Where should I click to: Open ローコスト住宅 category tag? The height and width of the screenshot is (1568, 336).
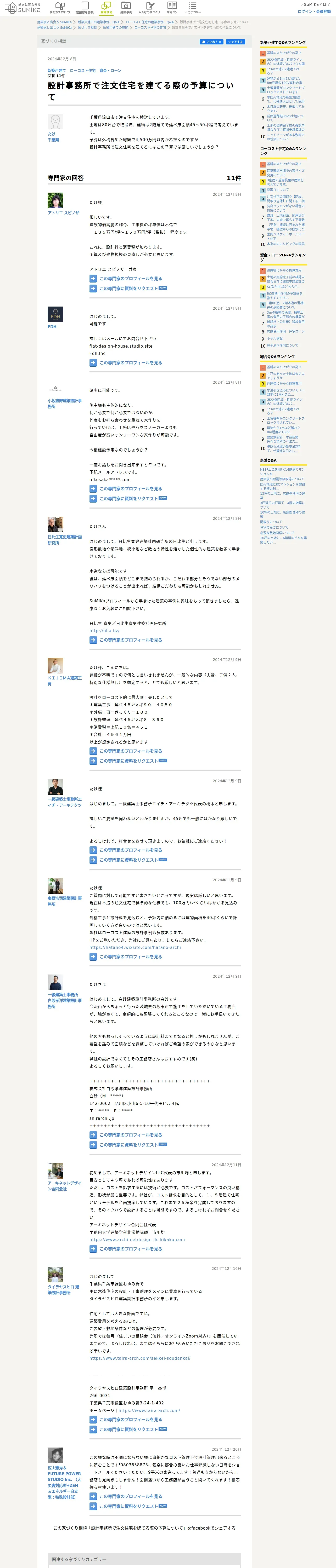(82, 71)
